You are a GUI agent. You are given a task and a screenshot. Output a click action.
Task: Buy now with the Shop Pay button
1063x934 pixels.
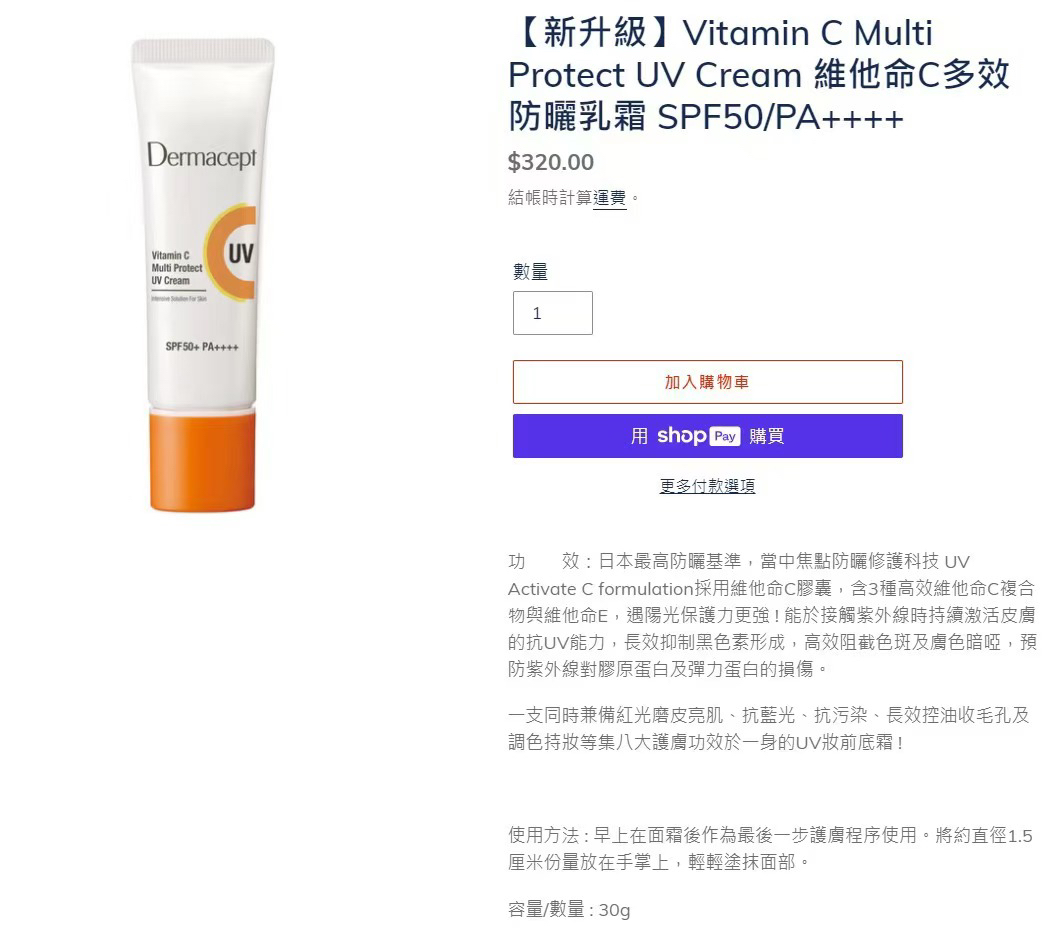(708, 436)
